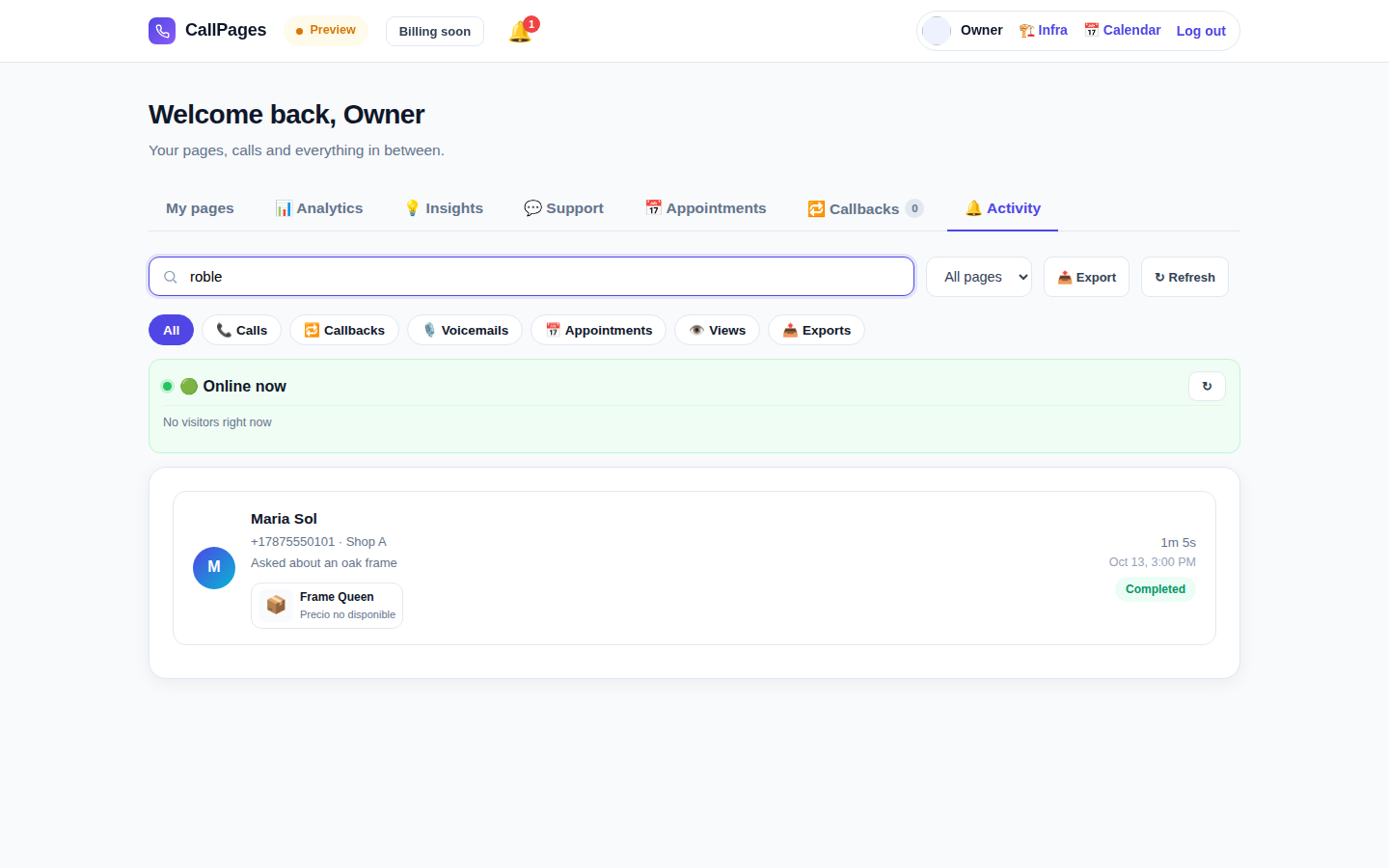1389x868 pixels.
Task: Refresh the Online now panel
Action: 1207,386
